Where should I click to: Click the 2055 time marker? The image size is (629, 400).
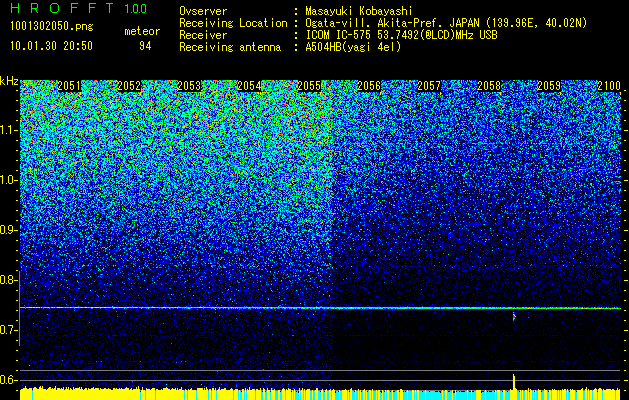309,86
